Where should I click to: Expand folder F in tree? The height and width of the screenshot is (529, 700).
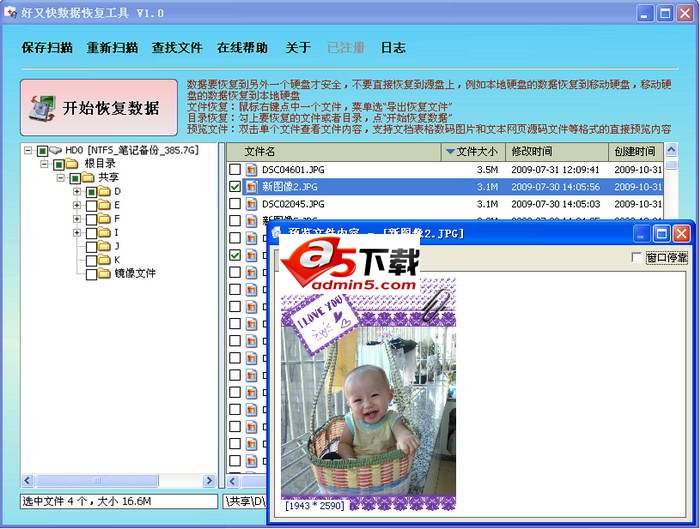[77, 219]
